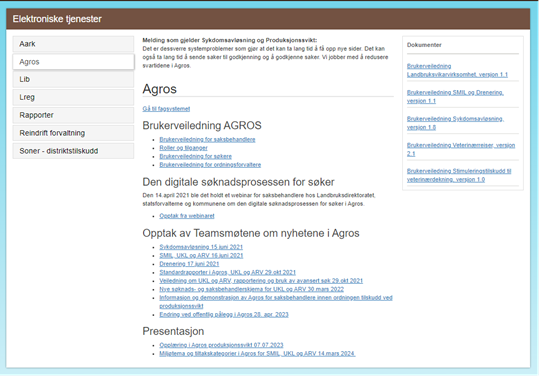539x376 pixels.
Task: Open the Lreg sidebar entry
Action: (x=73, y=97)
